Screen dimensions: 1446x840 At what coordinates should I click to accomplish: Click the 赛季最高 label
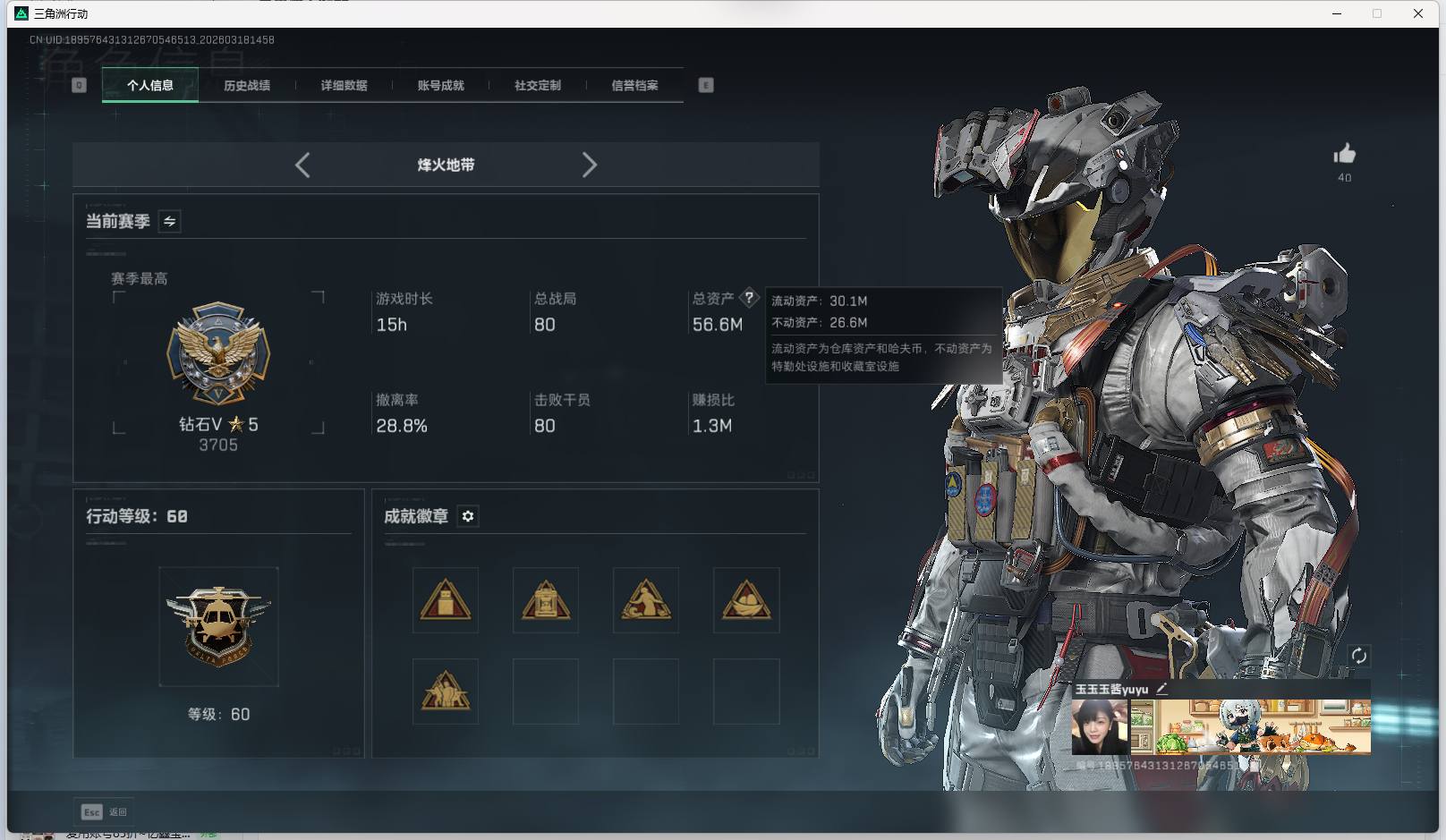pos(140,279)
